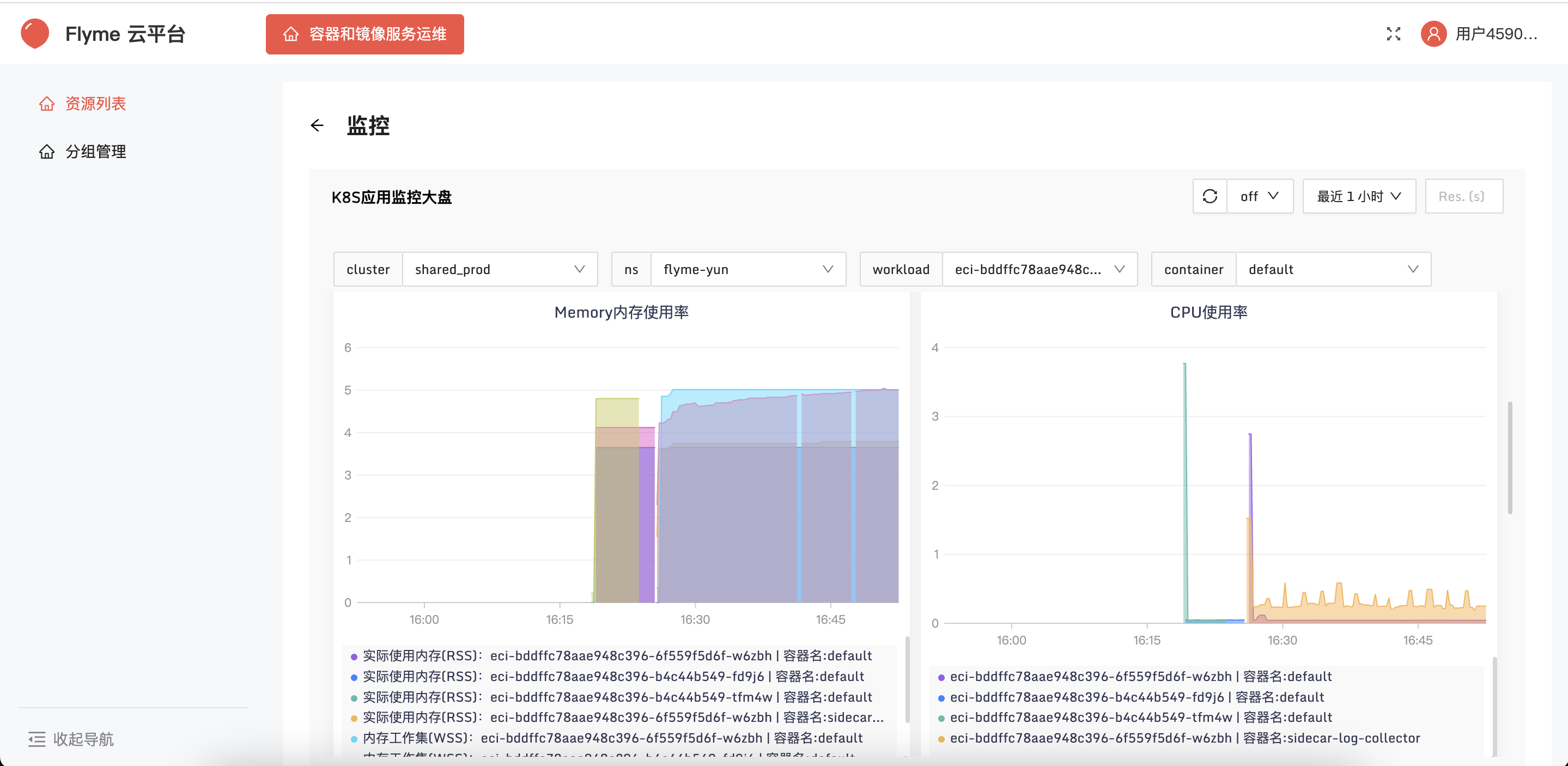Viewport: 1568px width, 766px height.
Task: Open the cluster shared_prod dropdown
Action: [x=499, y=269]
